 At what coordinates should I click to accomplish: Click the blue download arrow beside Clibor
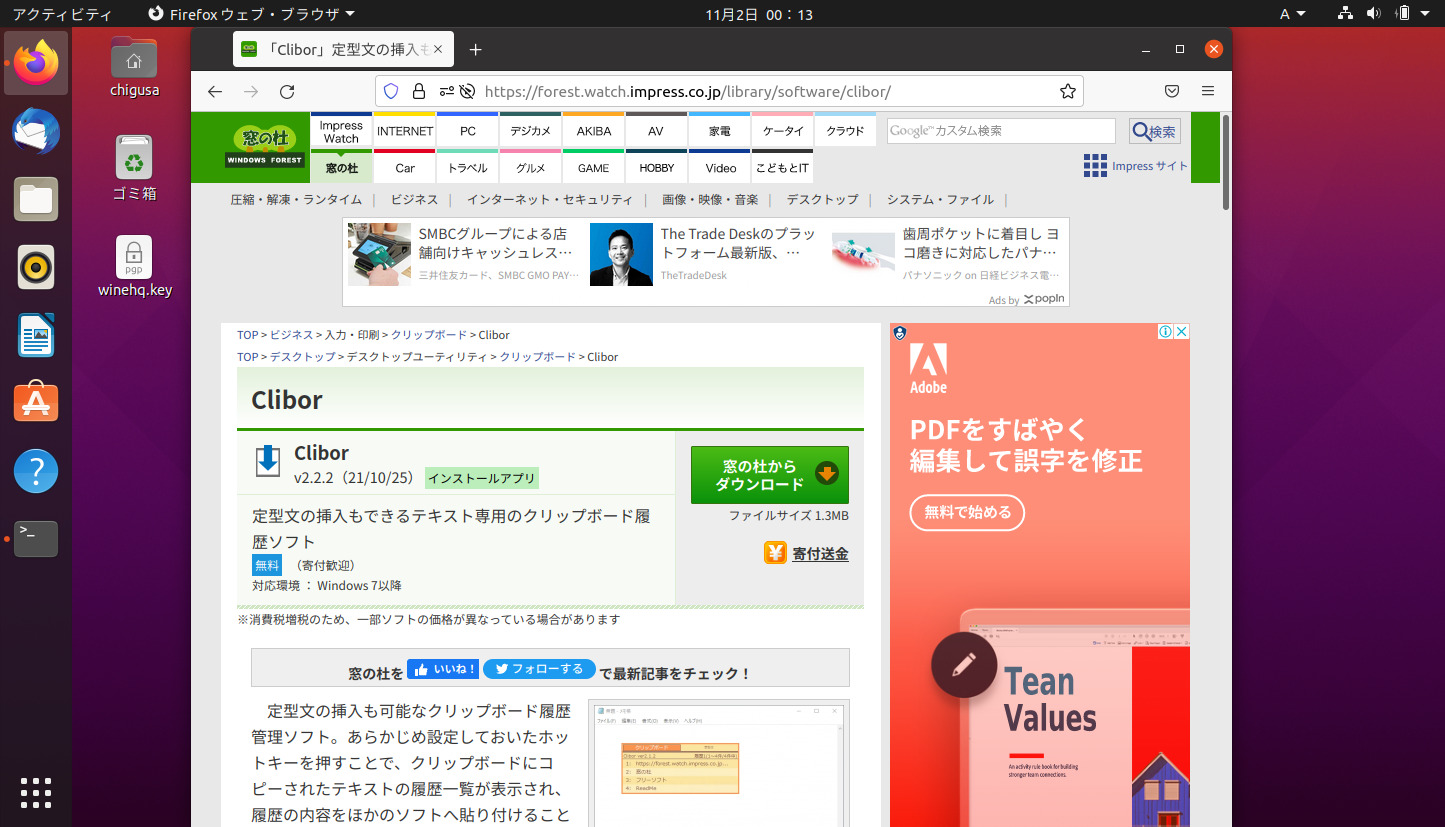click(x=268, y=461)
